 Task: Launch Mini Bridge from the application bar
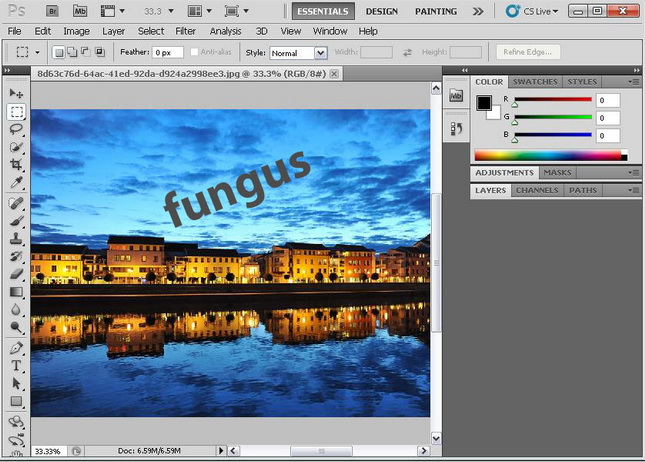click(80, 11)
